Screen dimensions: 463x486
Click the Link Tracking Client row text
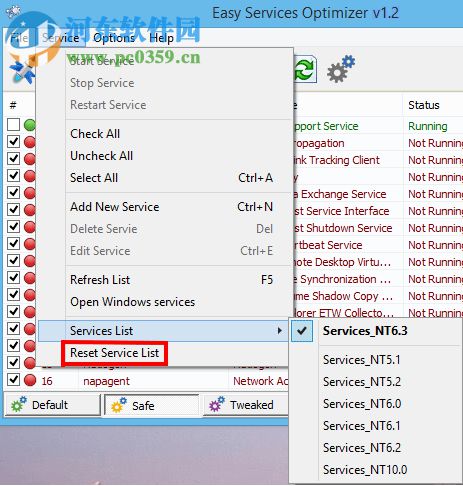337,160
